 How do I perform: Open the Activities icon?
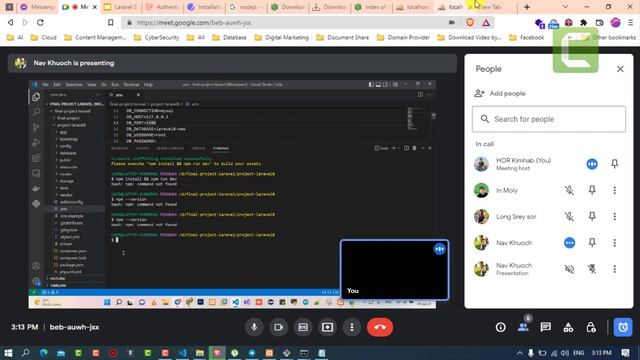point(568,327)
